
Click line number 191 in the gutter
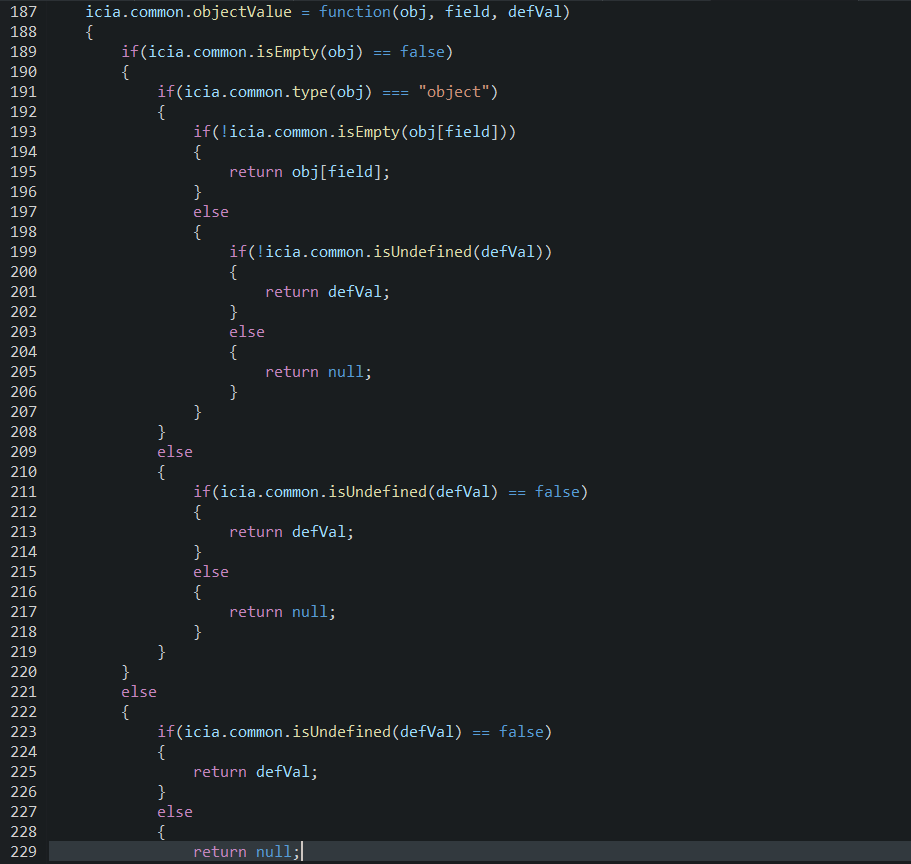[x=23, y=92]
